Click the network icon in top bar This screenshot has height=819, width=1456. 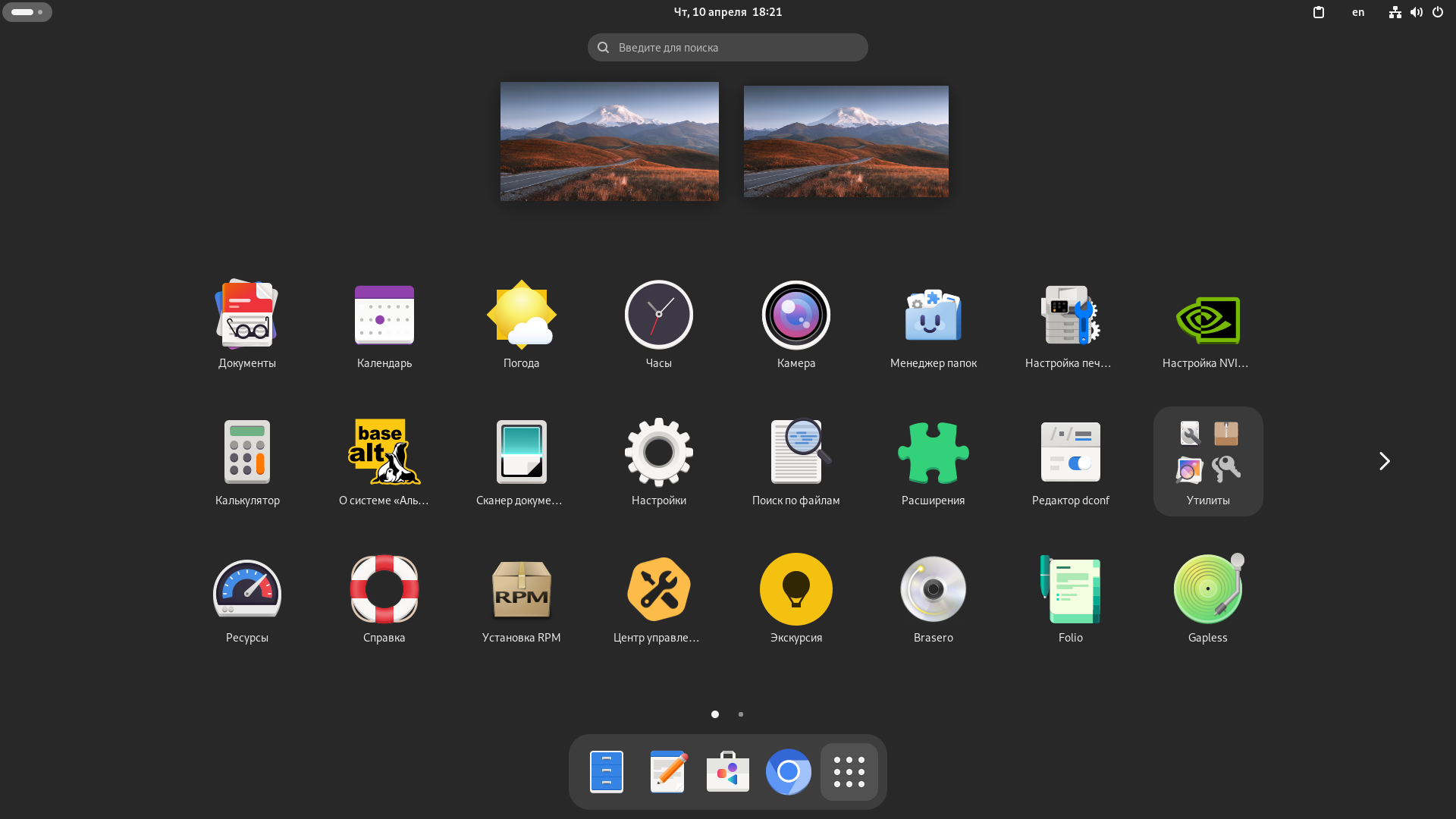pos(1395,12)
